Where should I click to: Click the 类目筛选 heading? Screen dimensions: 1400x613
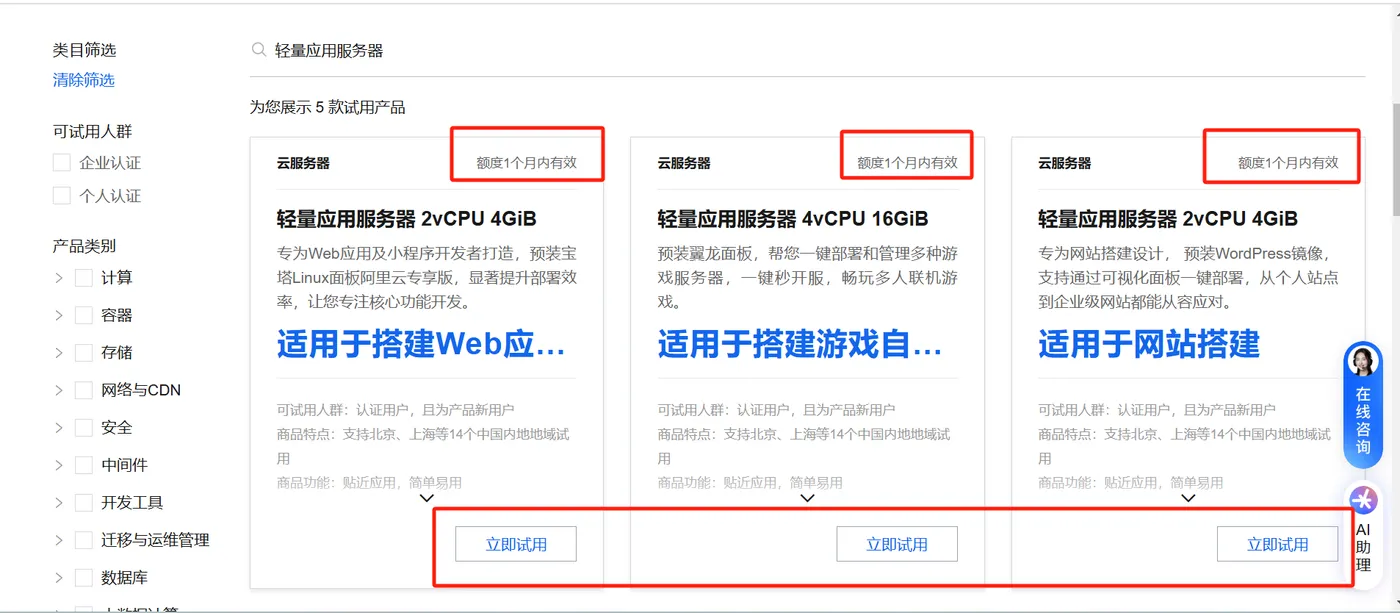[85, 50]
